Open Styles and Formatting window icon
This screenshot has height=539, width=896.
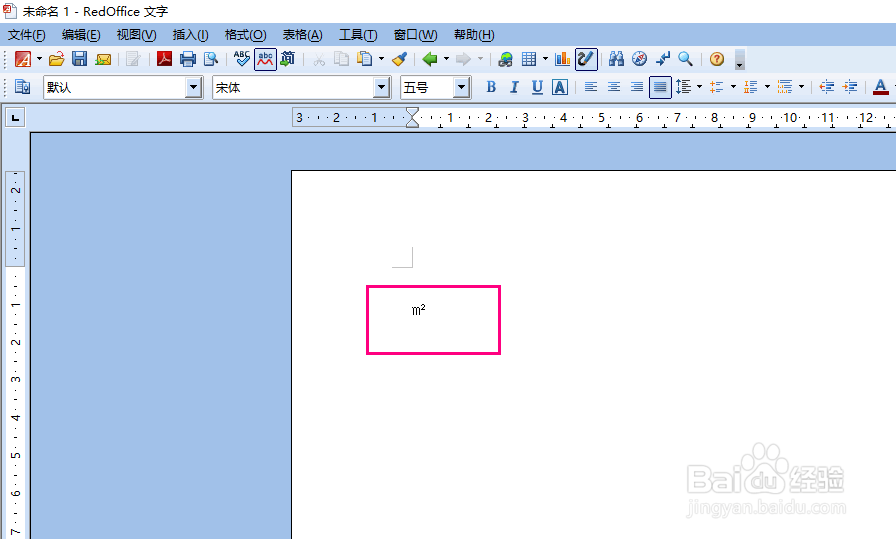tap(23, 87)
